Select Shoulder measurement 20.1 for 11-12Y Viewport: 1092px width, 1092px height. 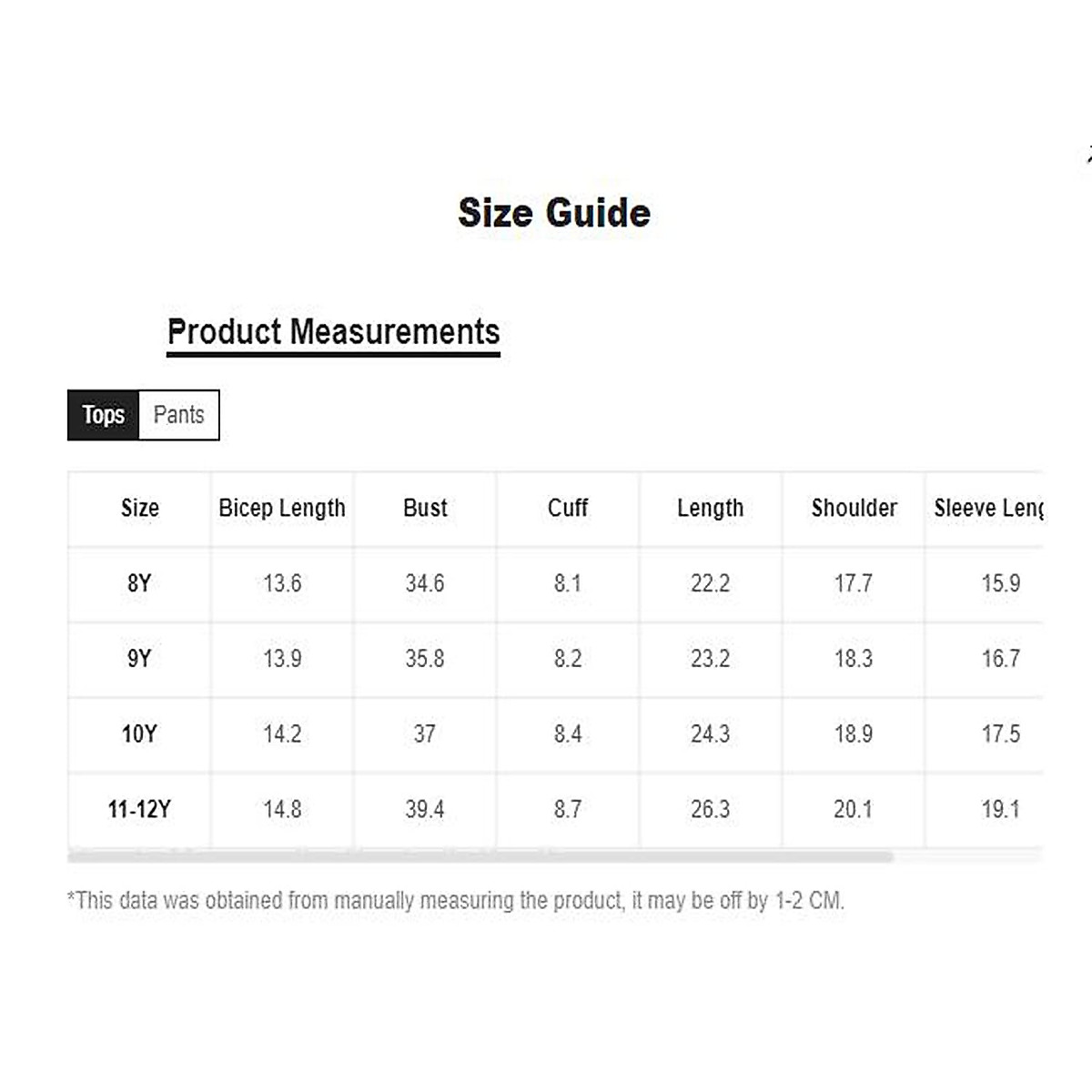(x=853, y=809)
